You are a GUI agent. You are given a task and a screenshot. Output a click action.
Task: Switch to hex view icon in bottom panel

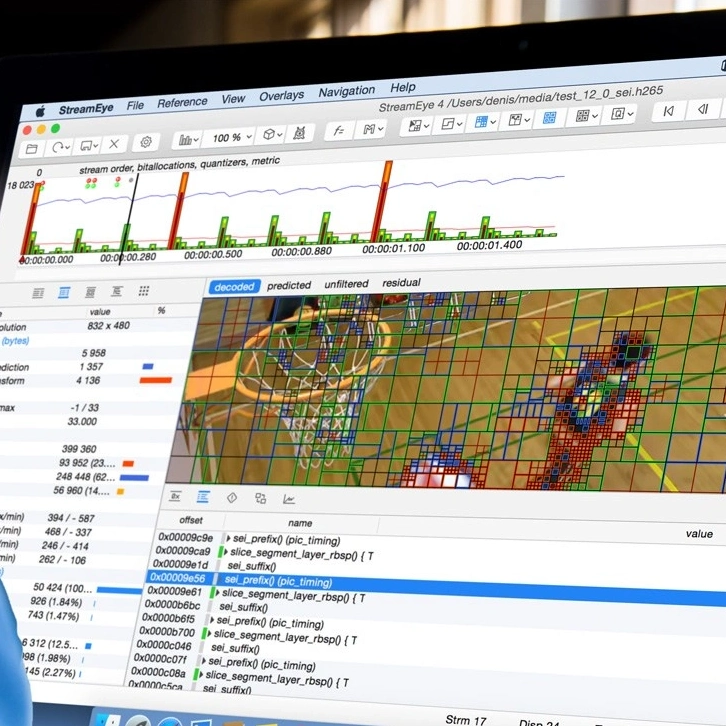(175, 496)
